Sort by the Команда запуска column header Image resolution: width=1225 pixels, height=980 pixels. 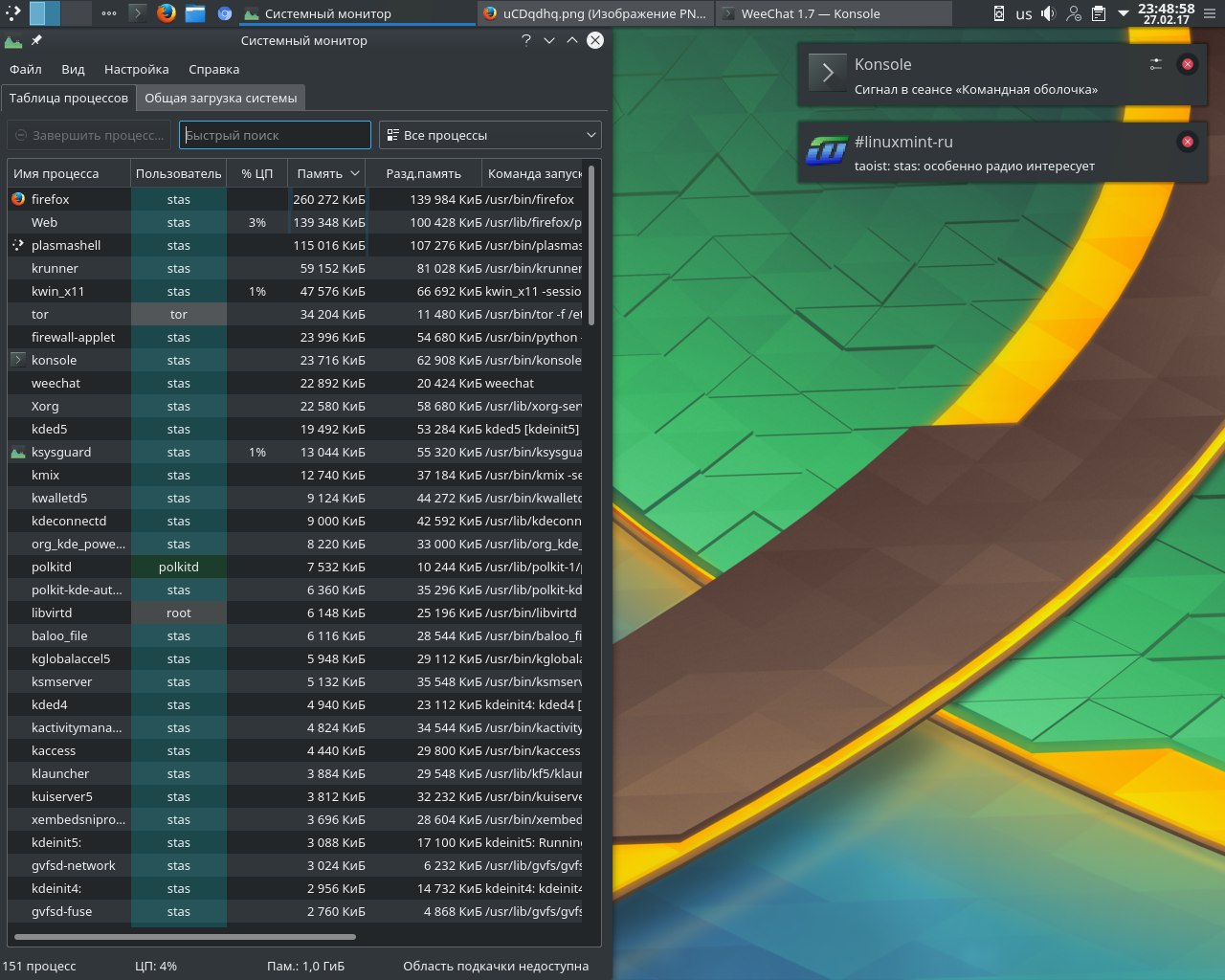[x=534, y=173]
